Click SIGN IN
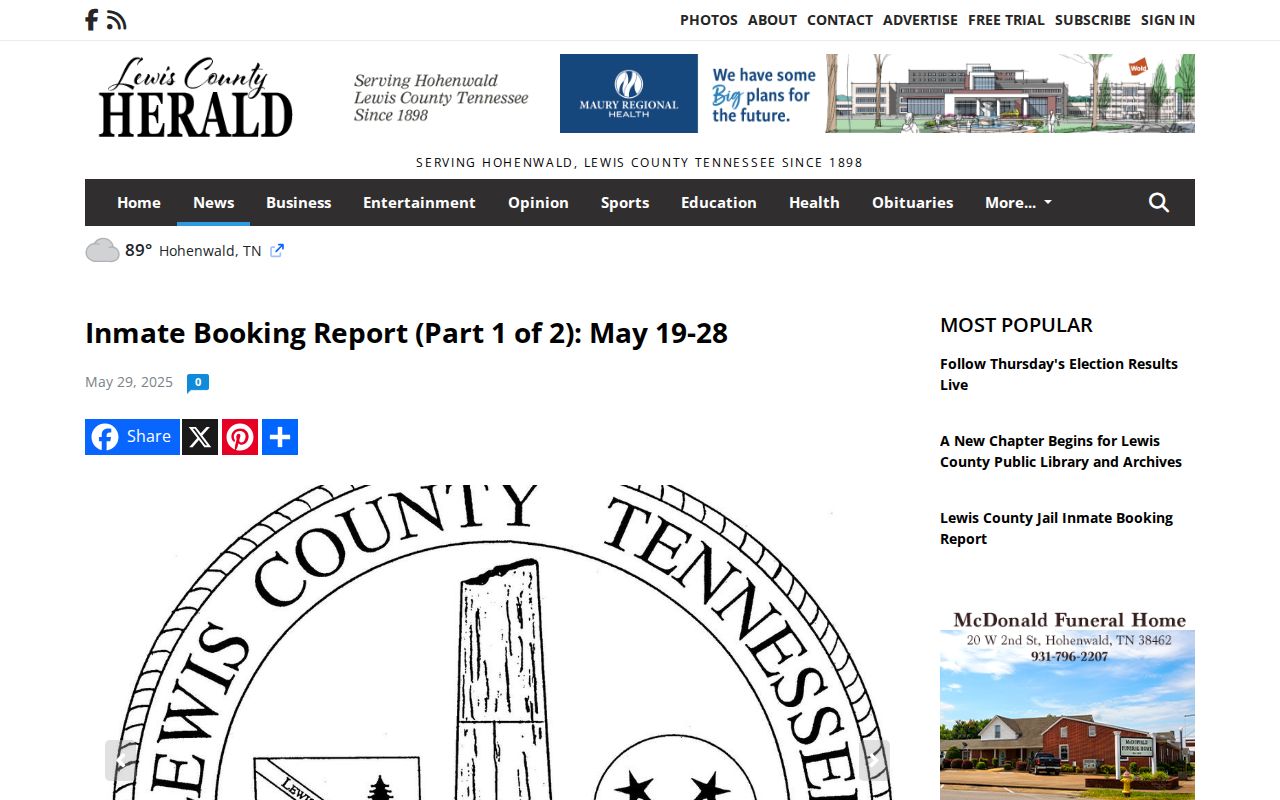 click(1168, 20)
